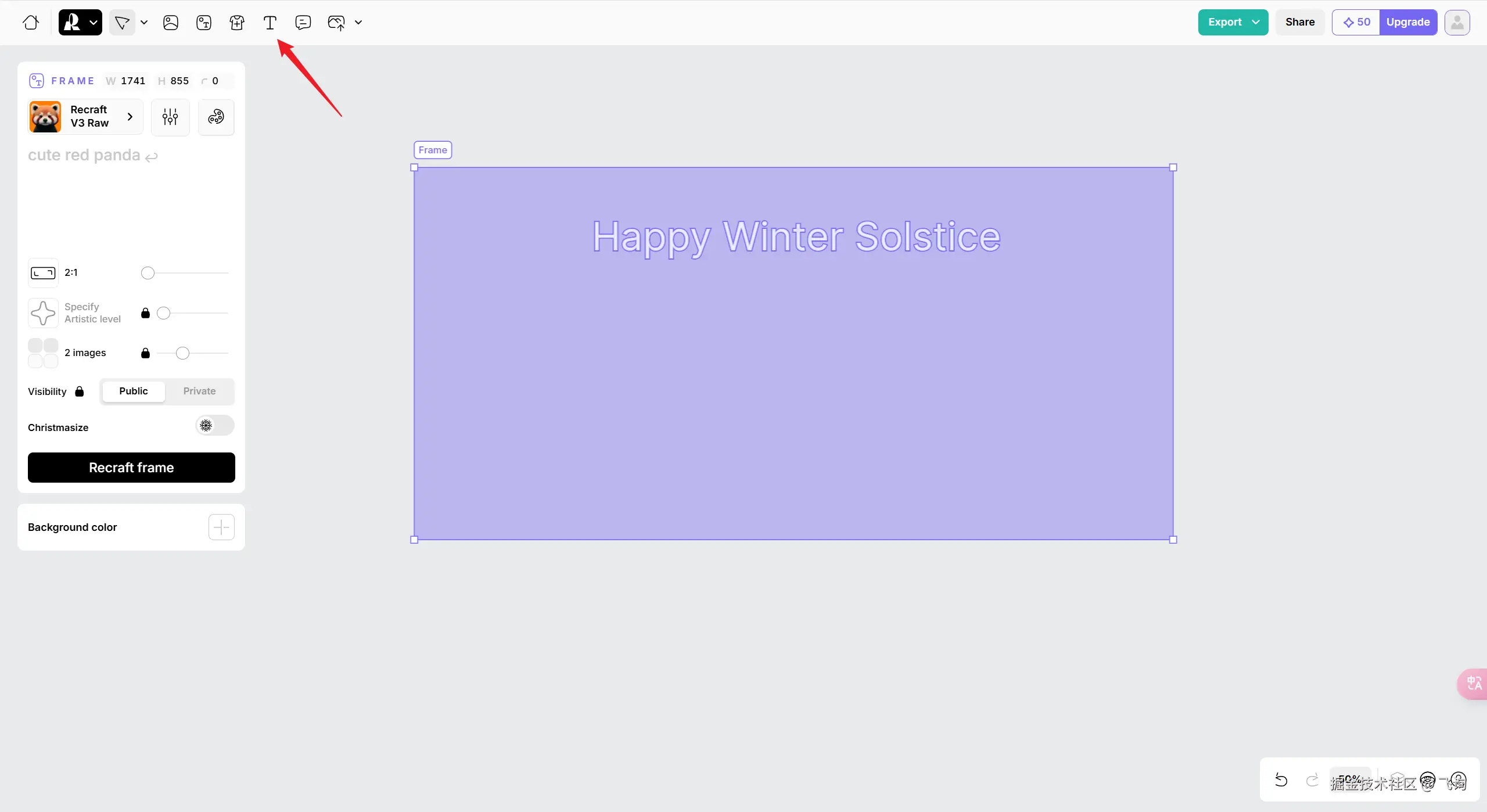Select the frame tool icon

[204, 23]
